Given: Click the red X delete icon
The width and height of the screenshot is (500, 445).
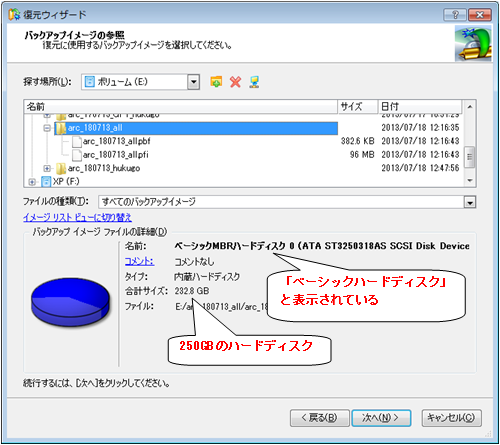Looking at the screenshot, I should pyautogui.click(x=235, y=82).
